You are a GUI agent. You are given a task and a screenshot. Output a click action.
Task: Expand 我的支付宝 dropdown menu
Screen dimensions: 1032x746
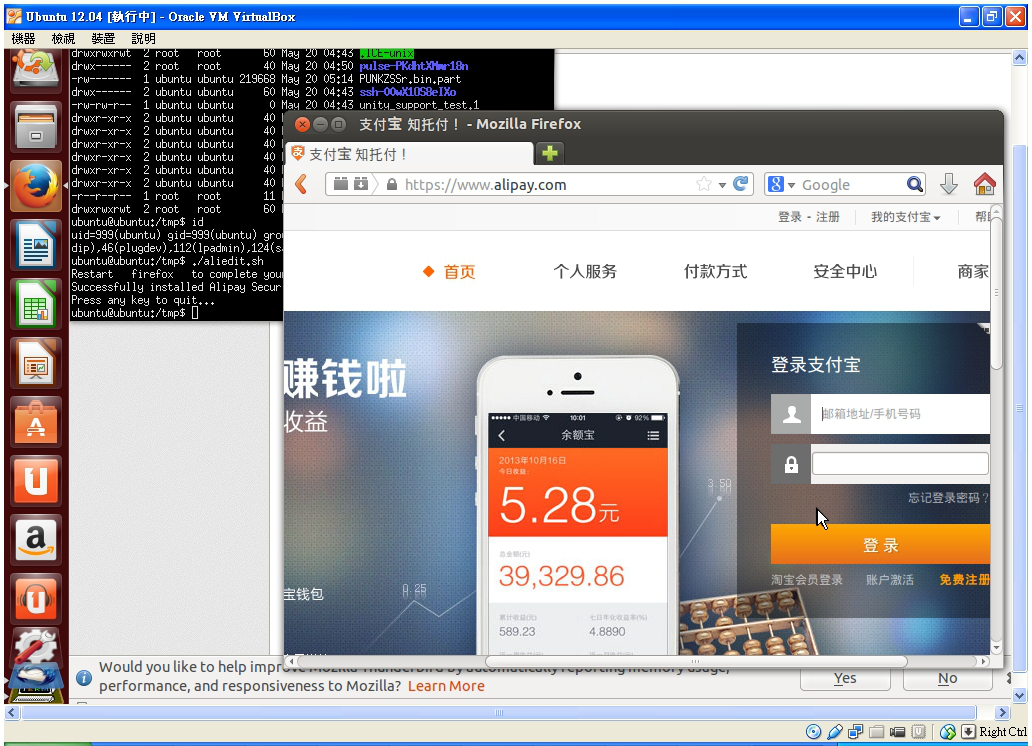click(906, 217)
